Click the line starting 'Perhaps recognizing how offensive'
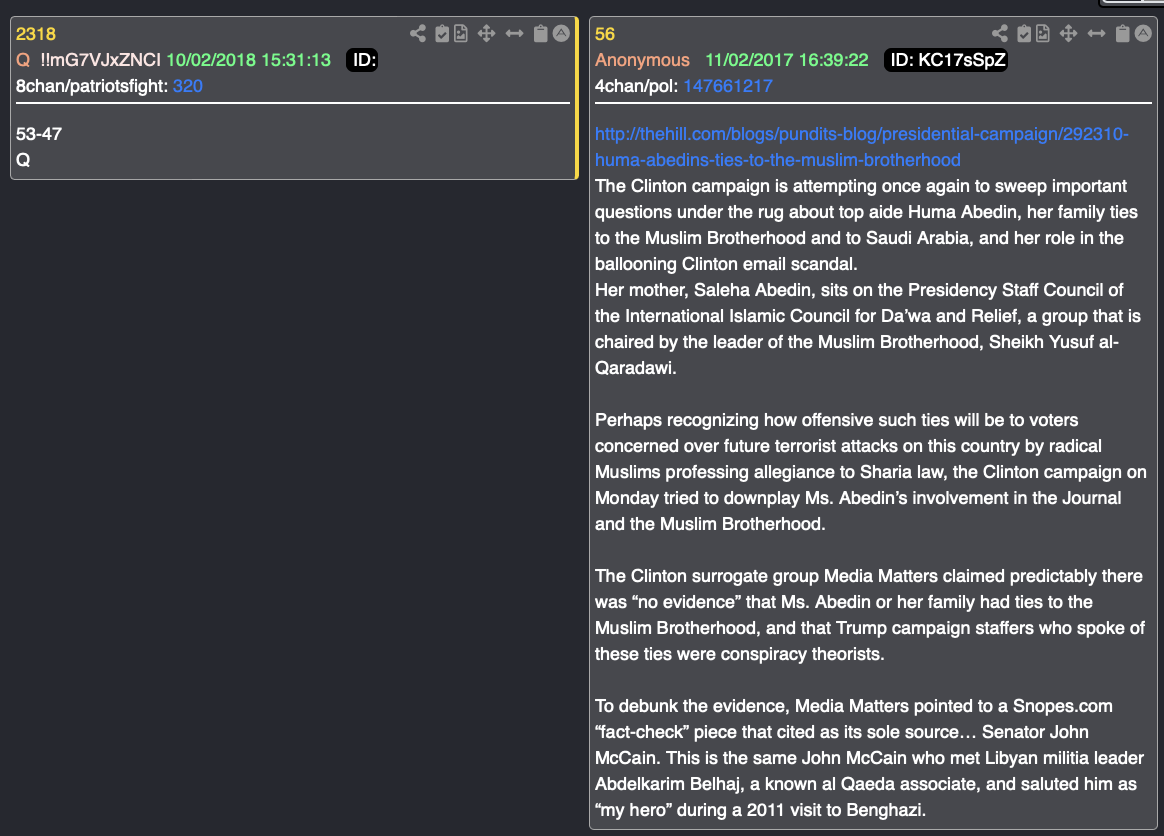This screenshot has width=1164, height=836. click(x=837, y=420)
